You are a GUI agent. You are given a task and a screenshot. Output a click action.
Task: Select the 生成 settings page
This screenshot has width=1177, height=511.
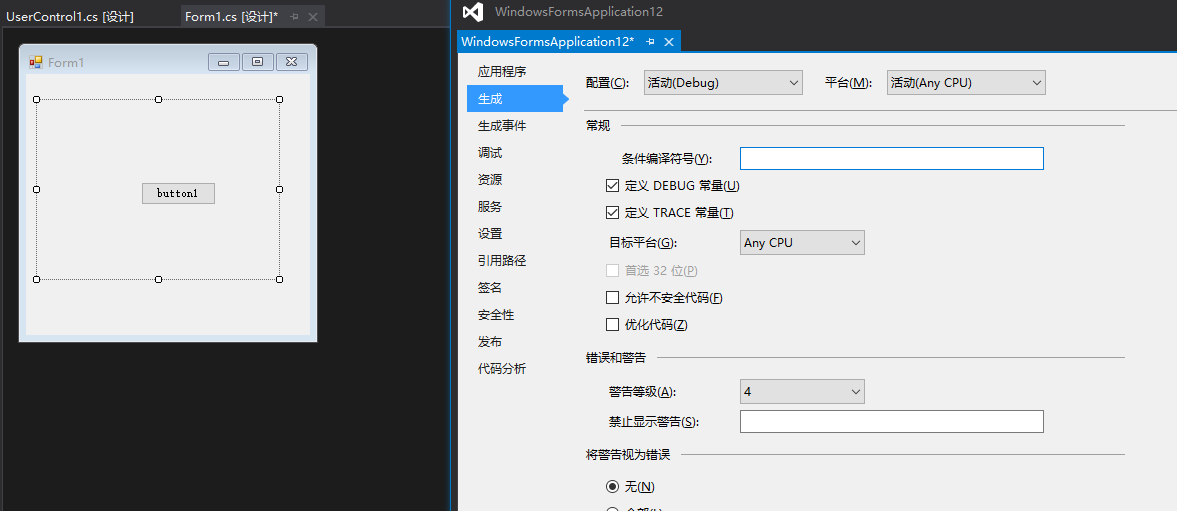pyautogui.click(x=515, y=98)
